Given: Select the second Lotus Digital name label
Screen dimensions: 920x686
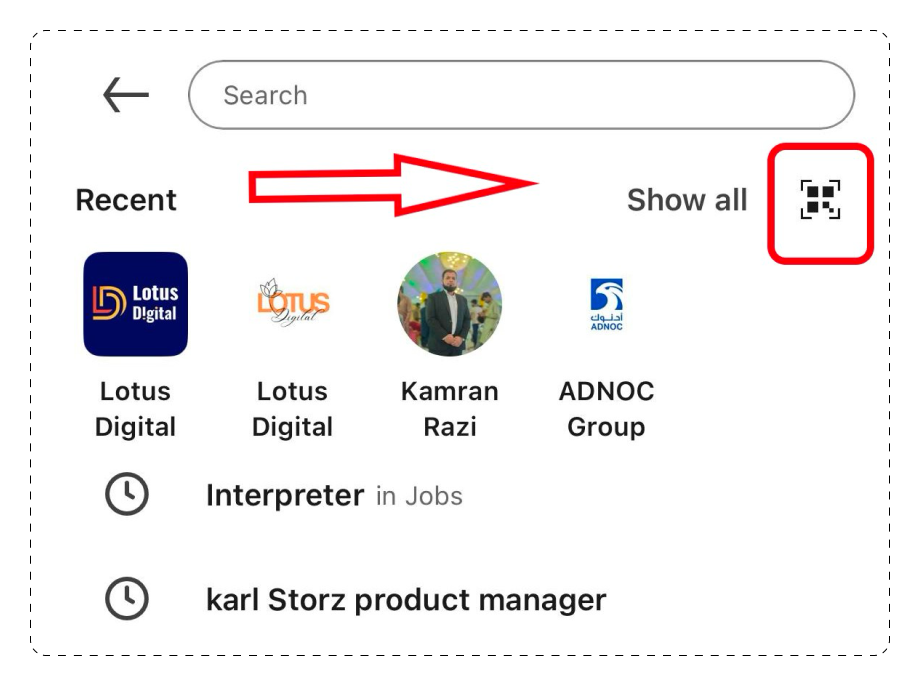Looking at the screenshot, I should 293,408.
